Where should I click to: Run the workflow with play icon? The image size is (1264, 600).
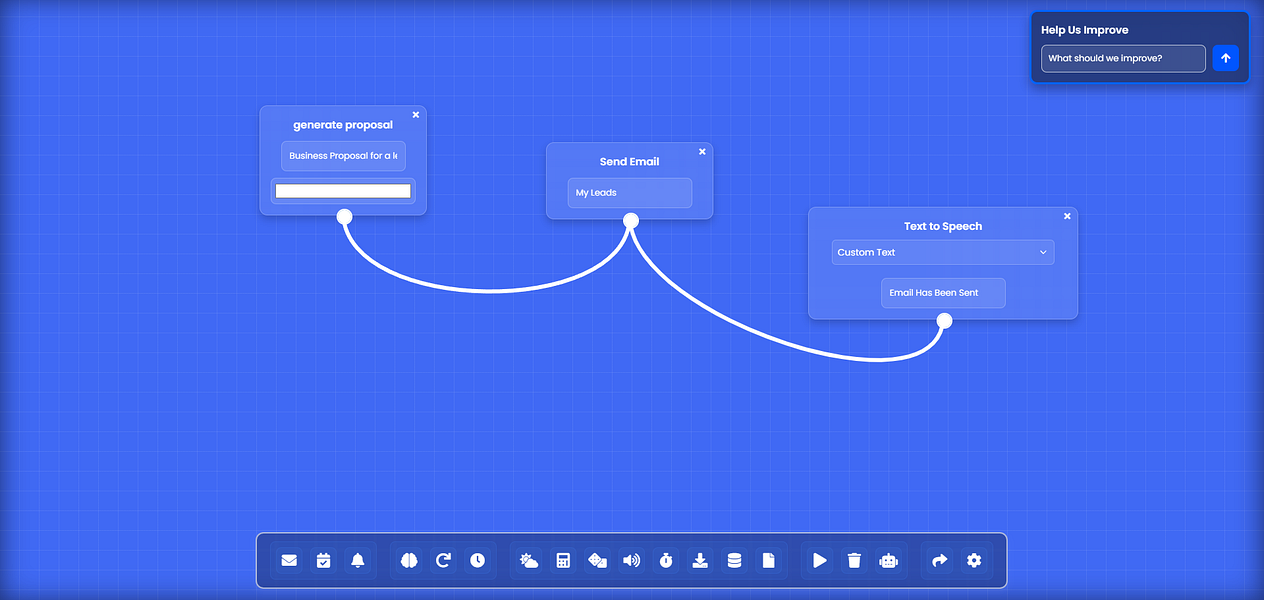820,560
